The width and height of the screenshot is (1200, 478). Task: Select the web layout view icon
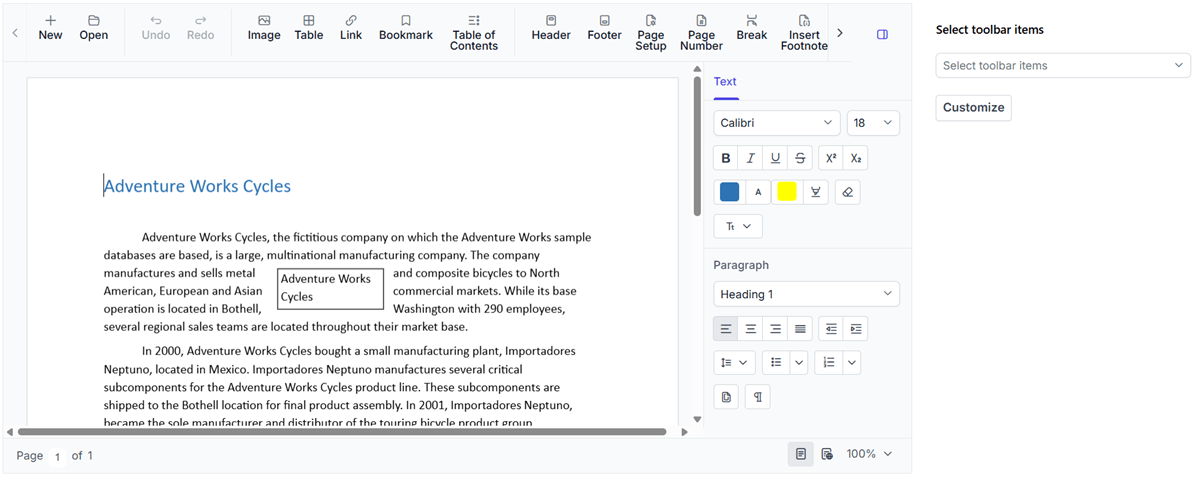click(x=827, y=454)
